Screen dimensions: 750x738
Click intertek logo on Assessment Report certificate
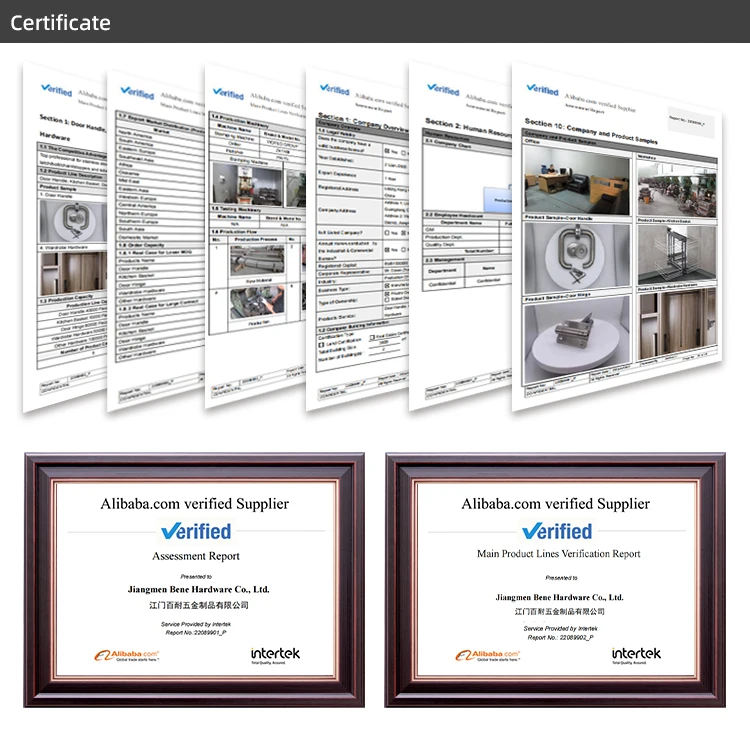(x=276, y=655)
